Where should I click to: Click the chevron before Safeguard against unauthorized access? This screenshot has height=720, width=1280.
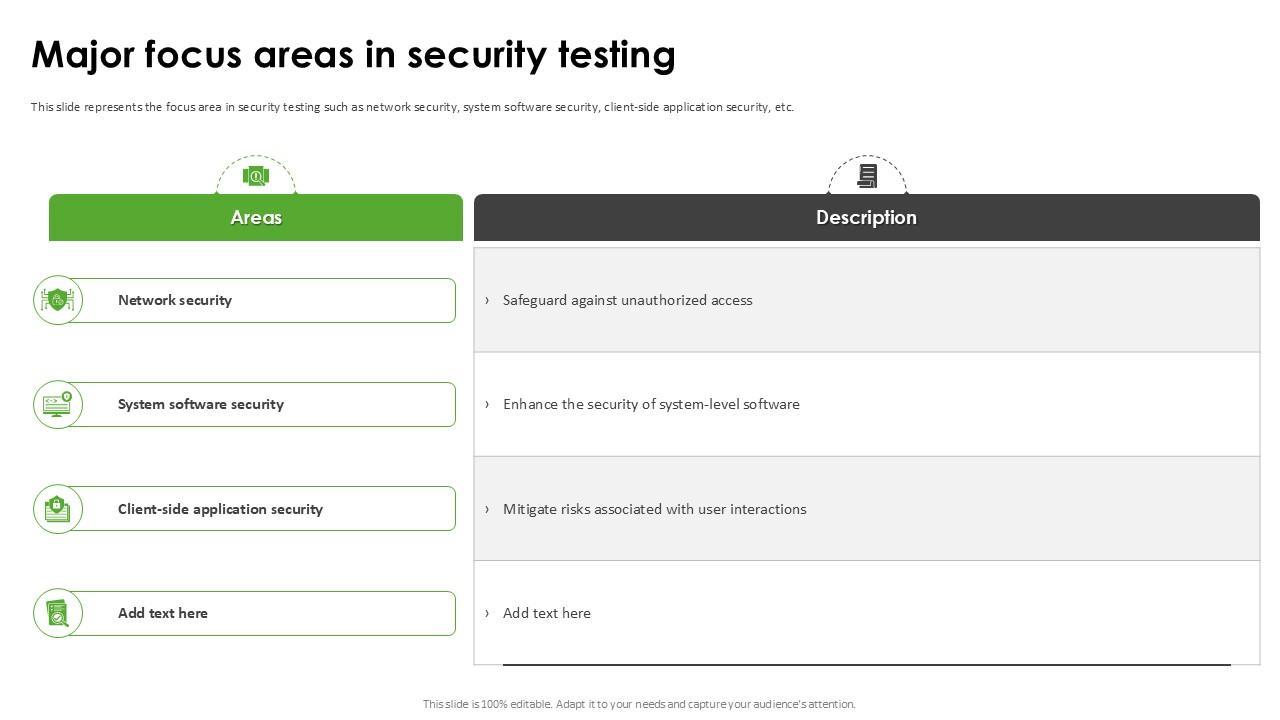point(487,300)
